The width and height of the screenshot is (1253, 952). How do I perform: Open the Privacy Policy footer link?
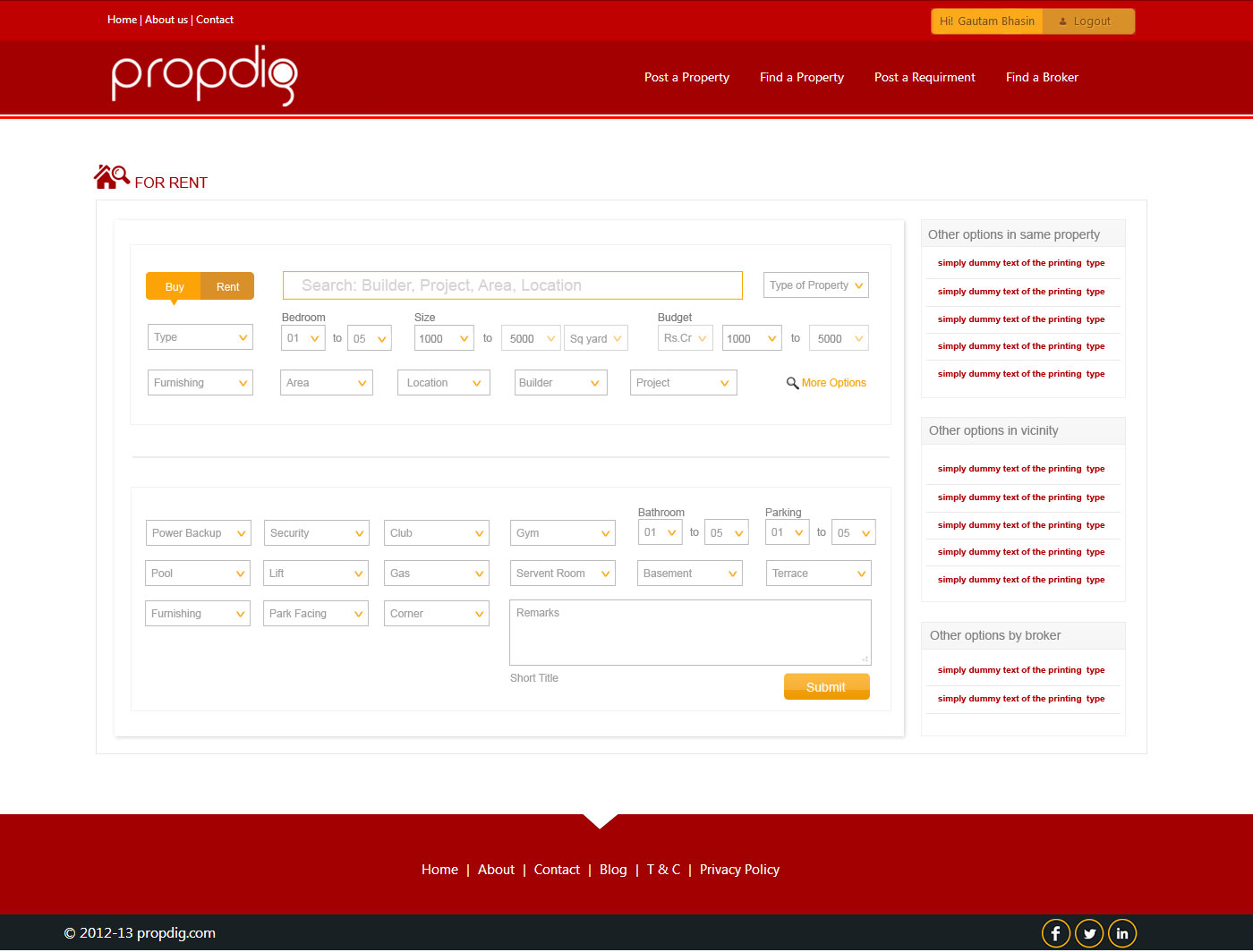click(739, 869)
